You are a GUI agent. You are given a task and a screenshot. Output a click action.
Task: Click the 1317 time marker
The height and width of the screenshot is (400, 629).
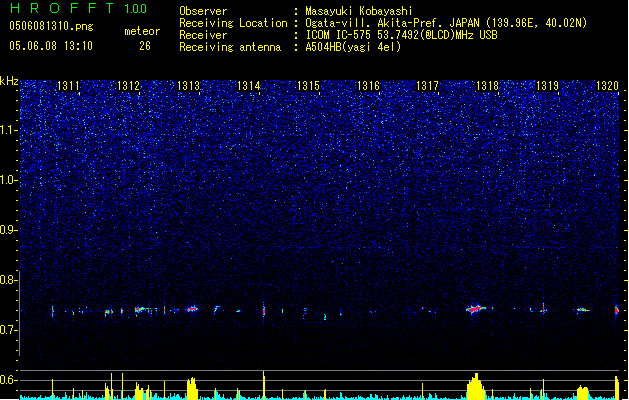click(x=428, y=86)
